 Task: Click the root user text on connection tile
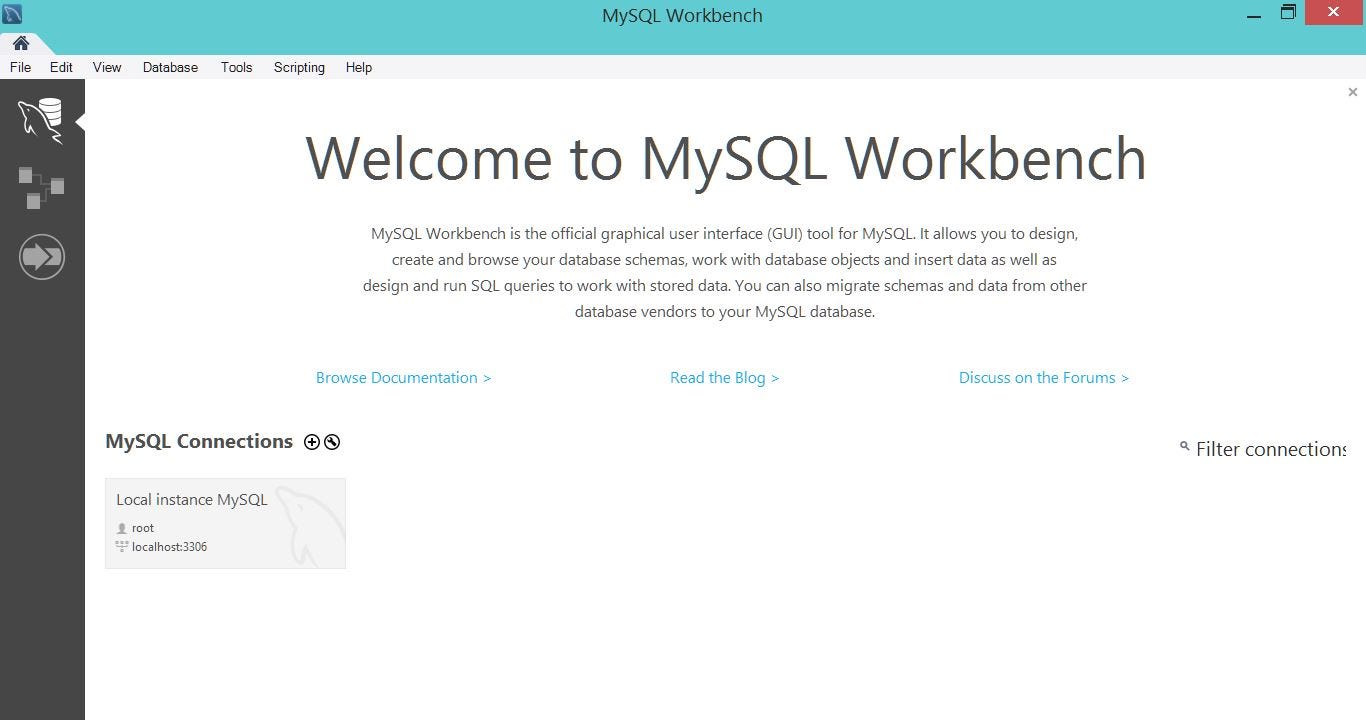pyautogui.click(x=143, y=528)
